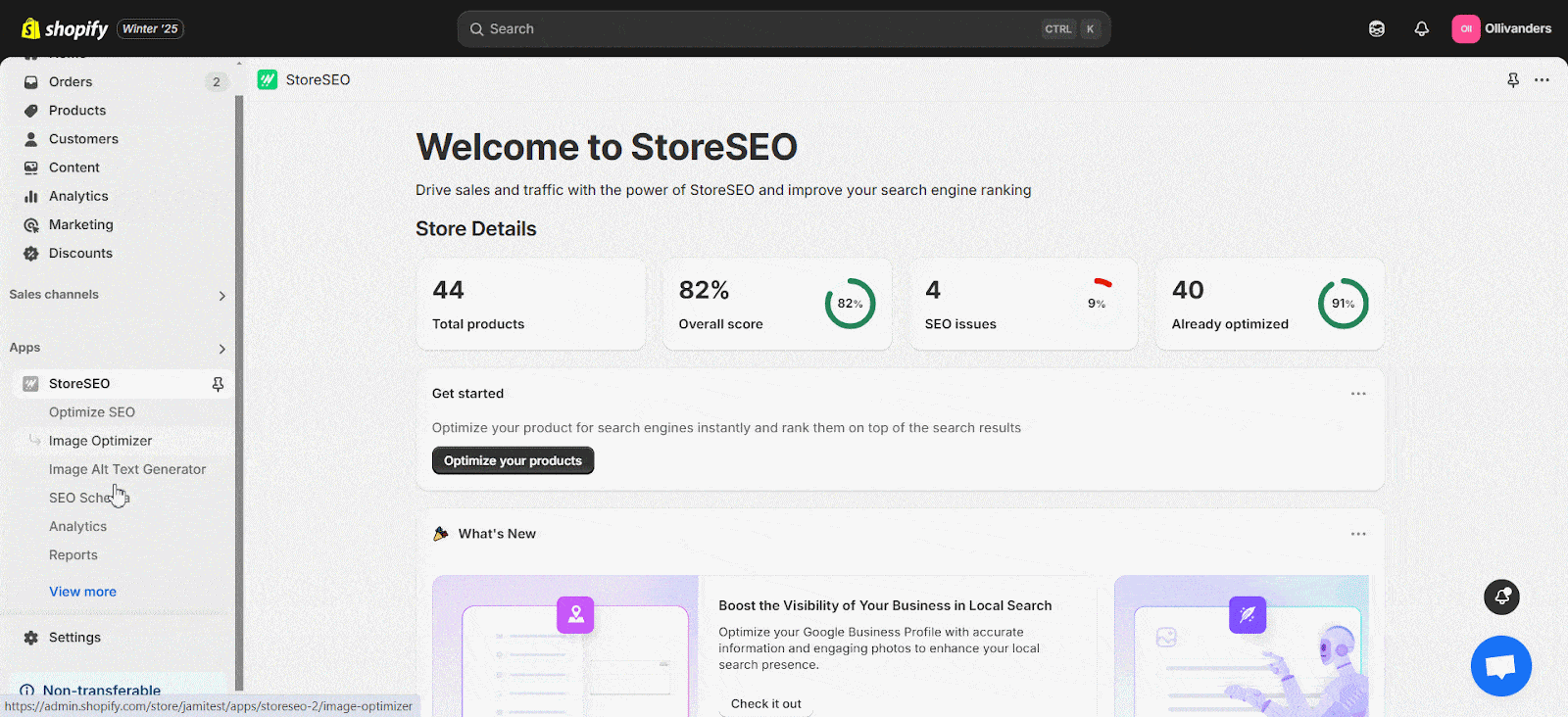
Task: Click the sidebar vertical scrollbar
Action: pyautogui.click(x=239, y=392)
